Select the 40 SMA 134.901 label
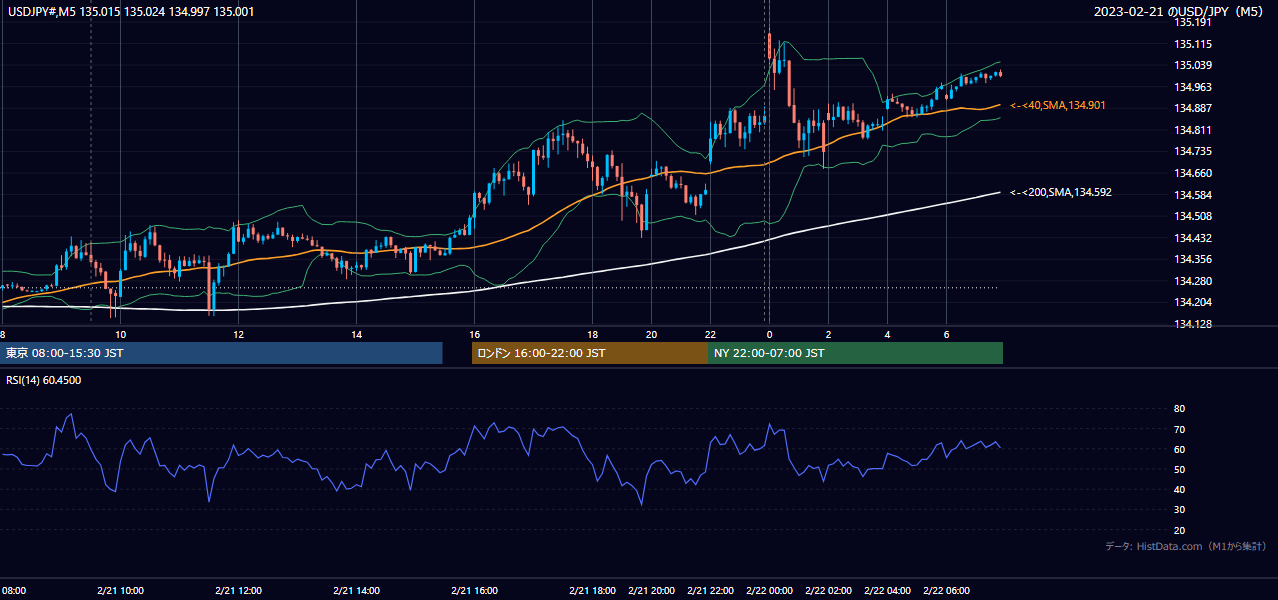 (x=1058, y=105)
